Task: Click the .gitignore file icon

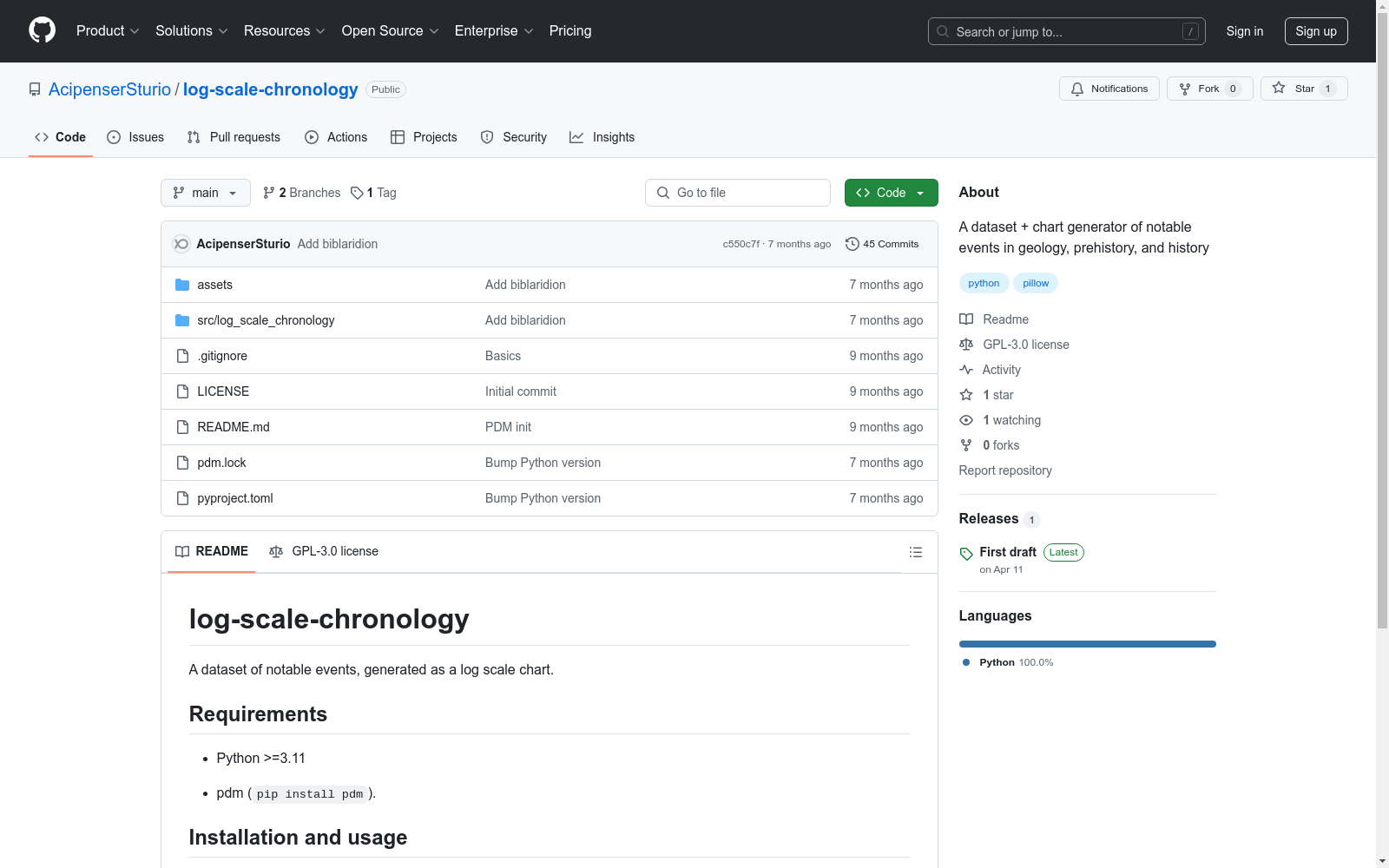Action: [x=182, y=356]
